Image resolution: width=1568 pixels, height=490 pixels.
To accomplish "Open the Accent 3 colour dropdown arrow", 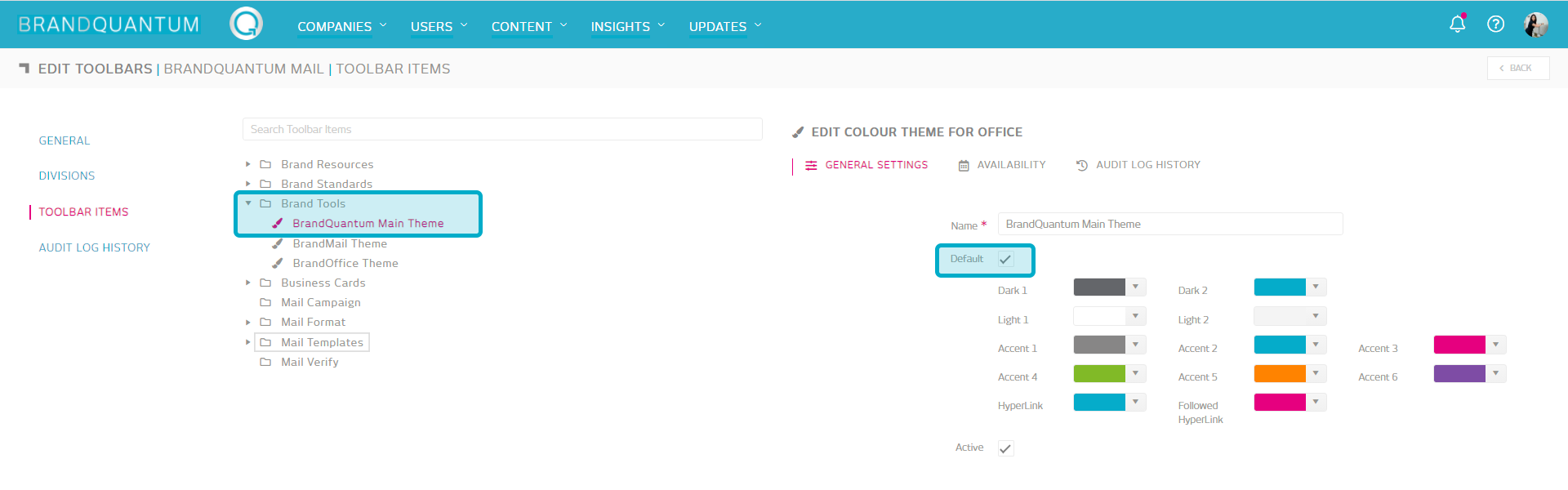I will (1495, 345).
